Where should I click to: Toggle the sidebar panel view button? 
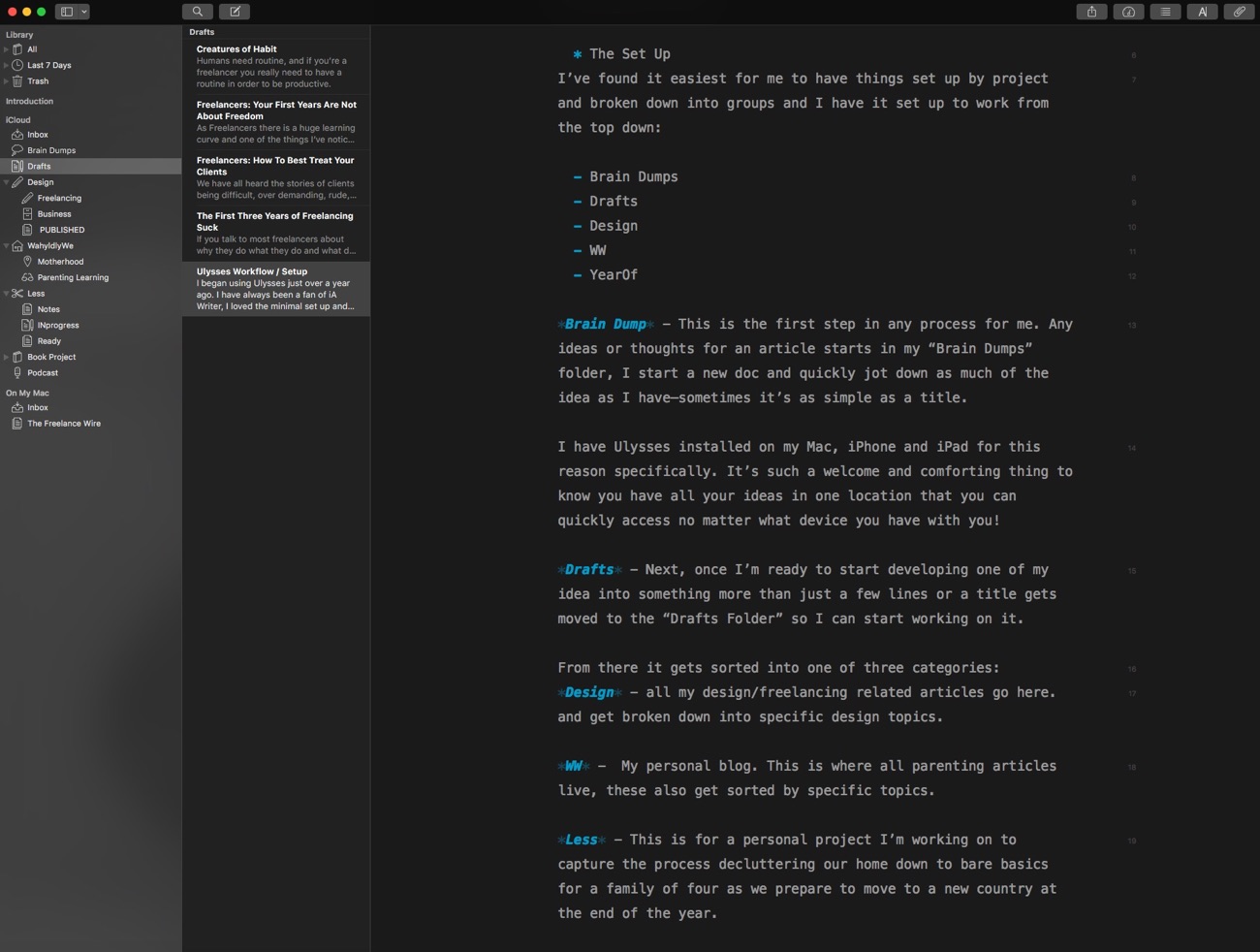tap(67, 12)
